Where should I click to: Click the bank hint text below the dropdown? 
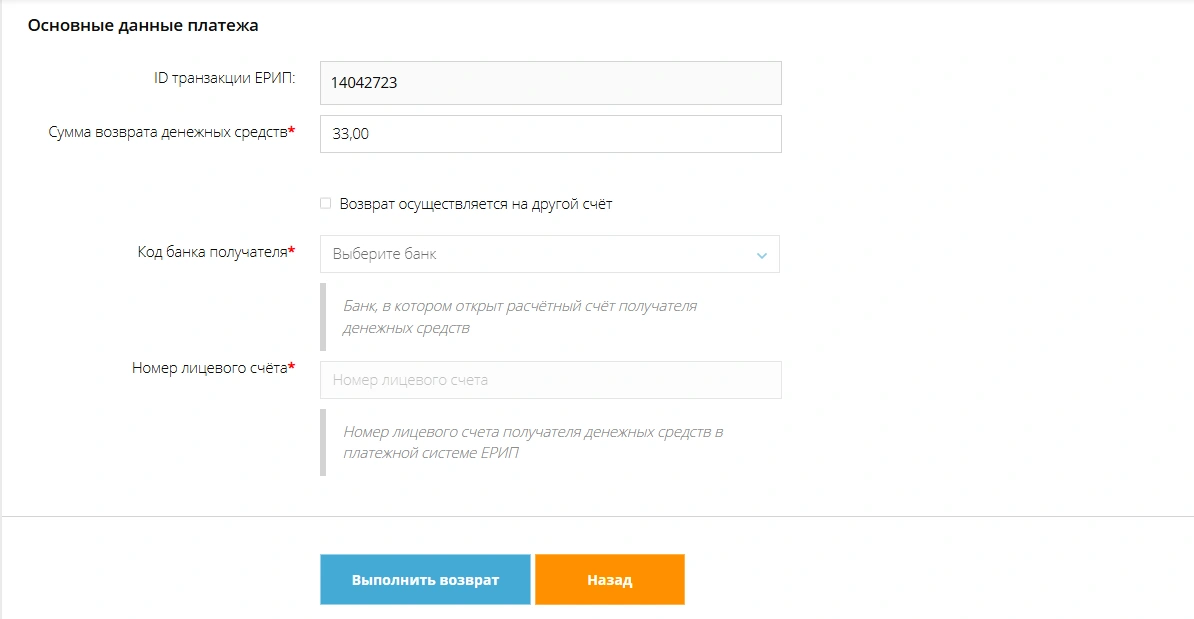click(x=519, y=317)
